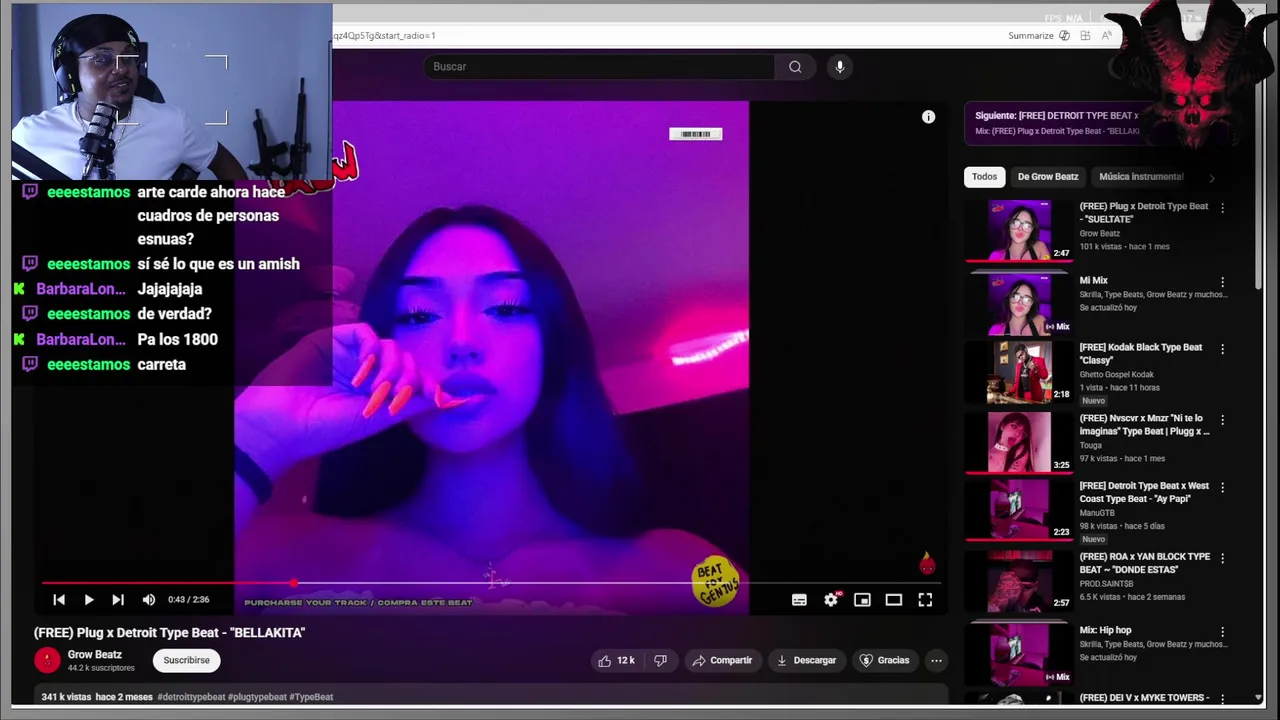Click the browser address bar URL

385,36
